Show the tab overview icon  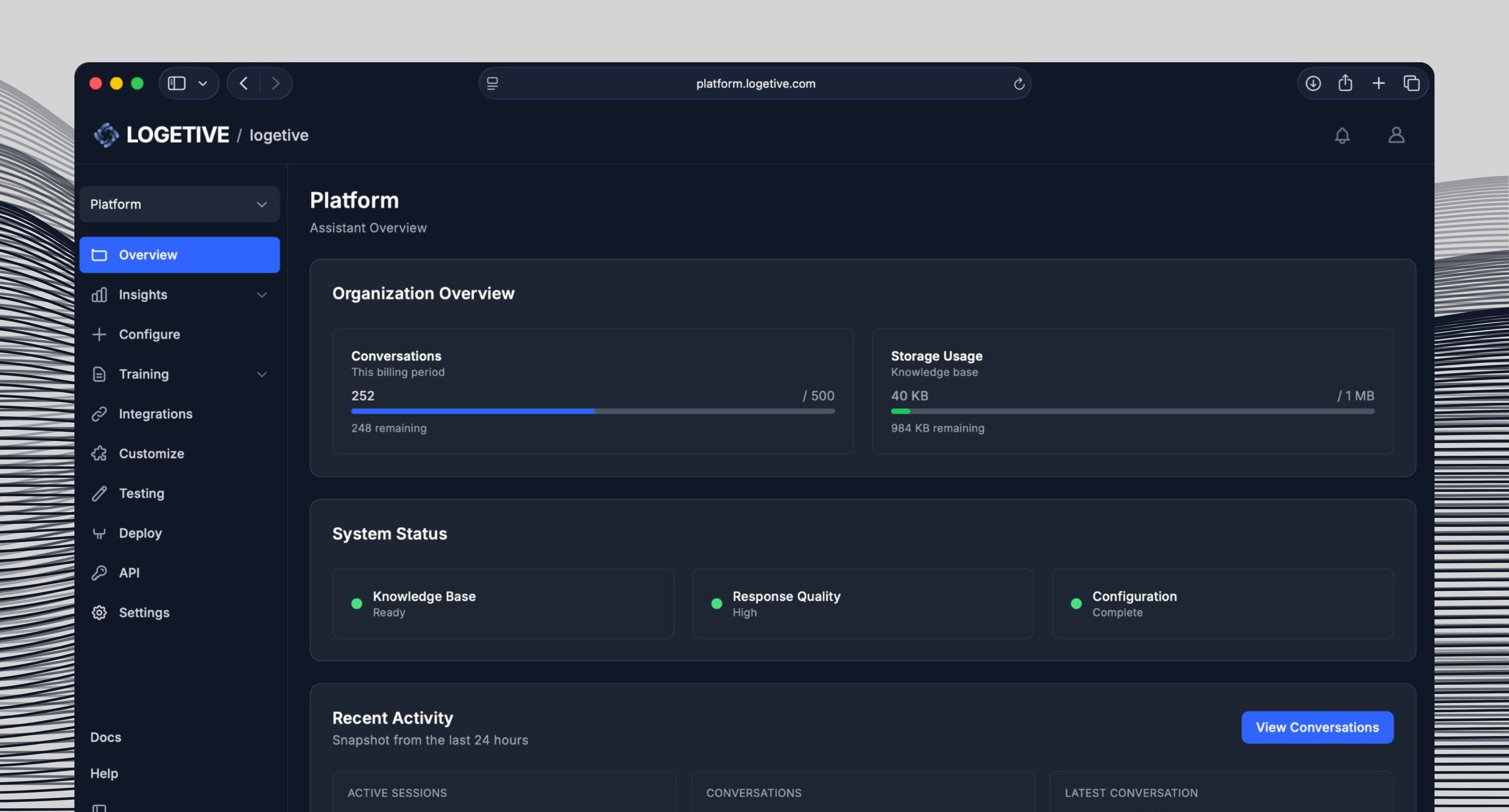(x=1411, y=83)
